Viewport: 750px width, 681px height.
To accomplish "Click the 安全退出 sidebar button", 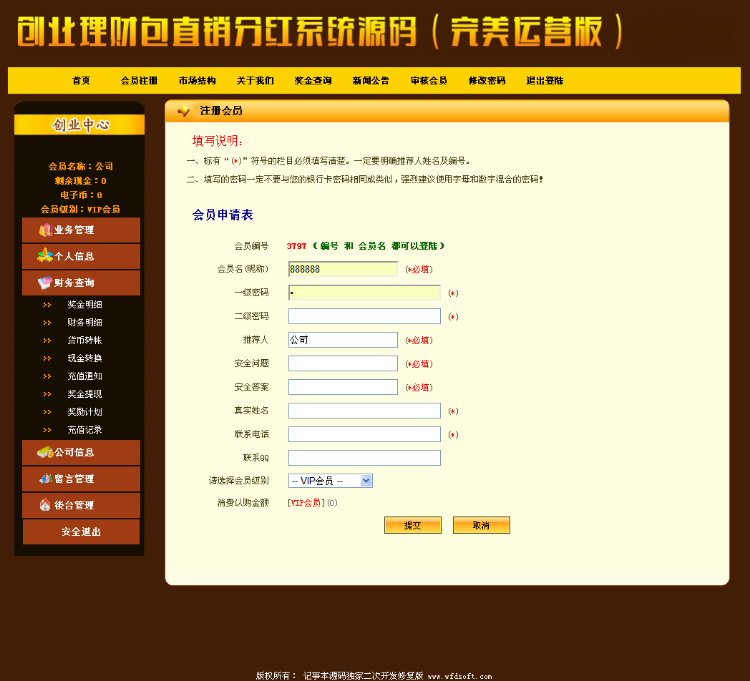I will tap(81, 532).
